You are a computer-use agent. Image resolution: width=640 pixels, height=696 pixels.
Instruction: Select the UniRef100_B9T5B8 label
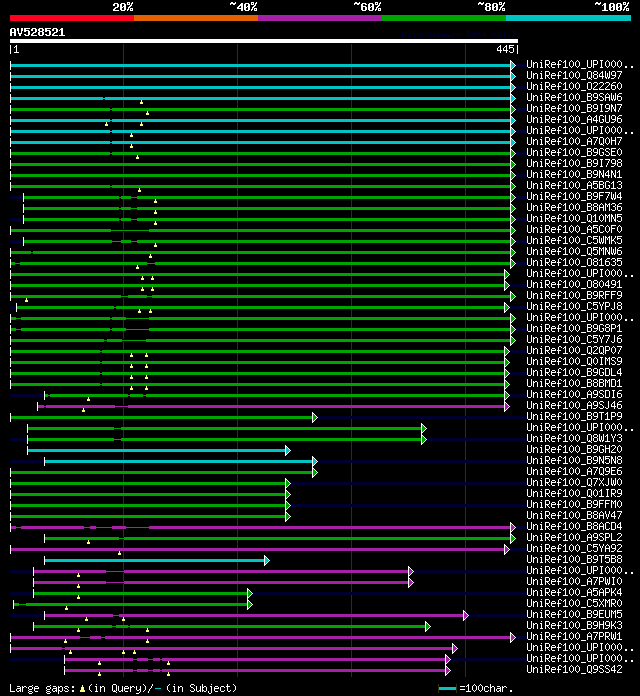click(574, 559)
